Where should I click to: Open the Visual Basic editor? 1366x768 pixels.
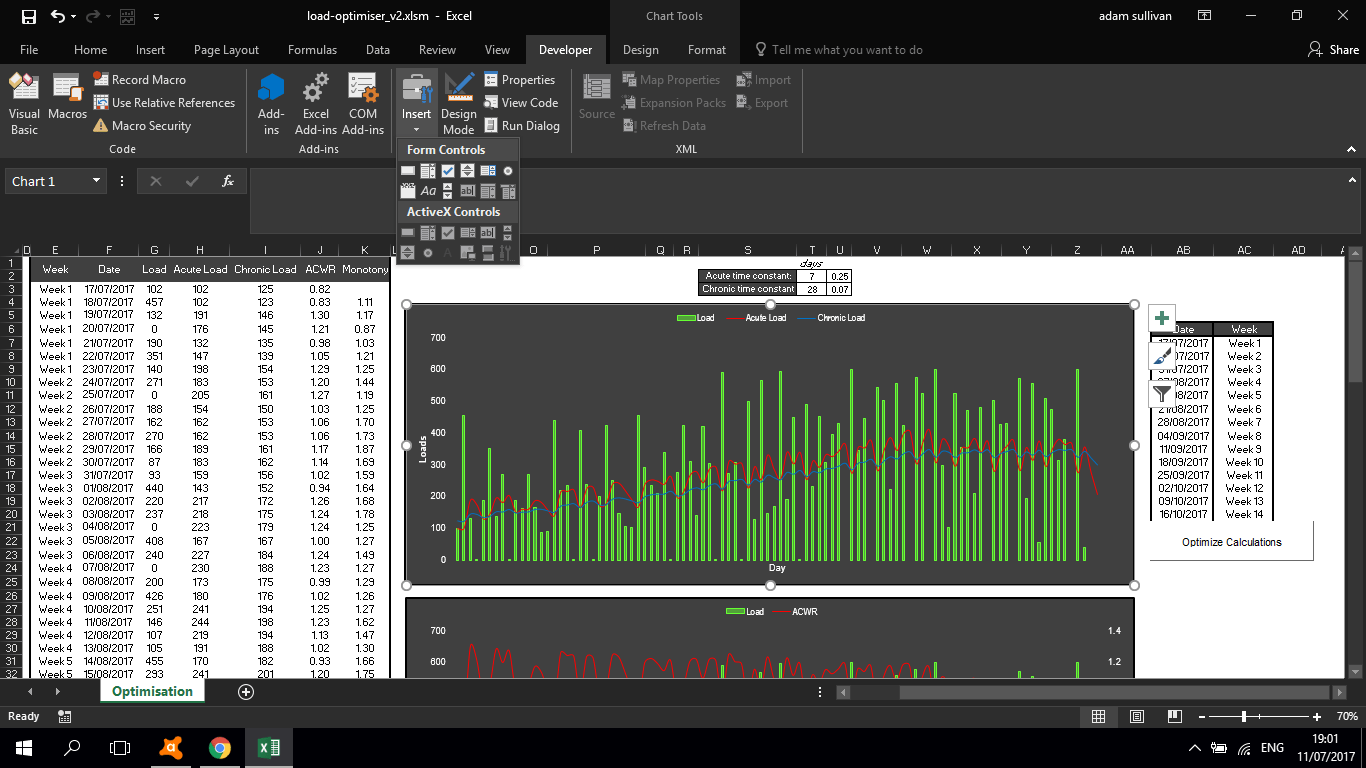[24, 104]
